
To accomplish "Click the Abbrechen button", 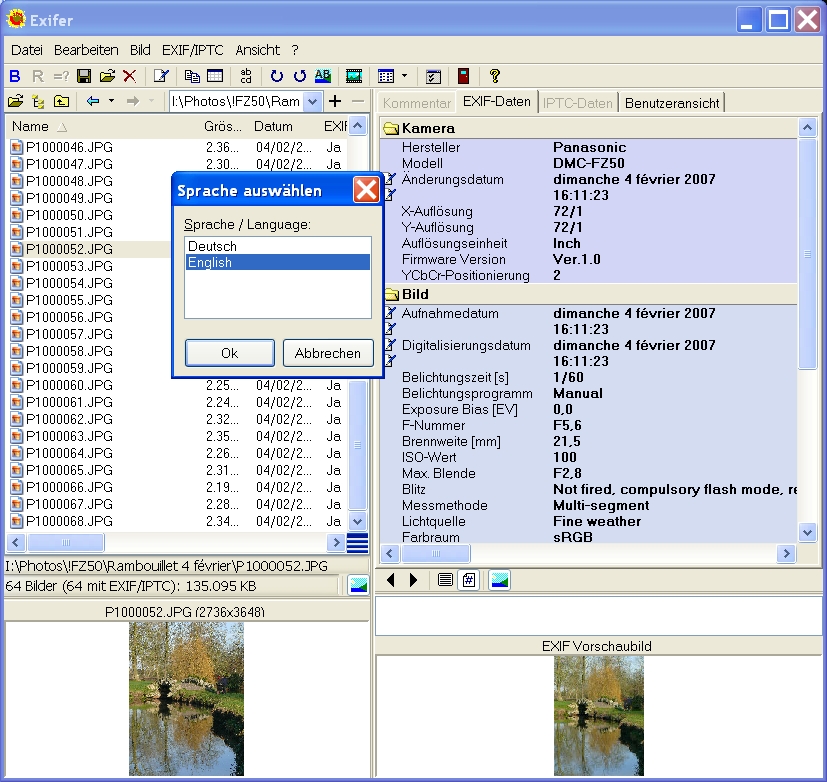I will [x=328, y=353].
